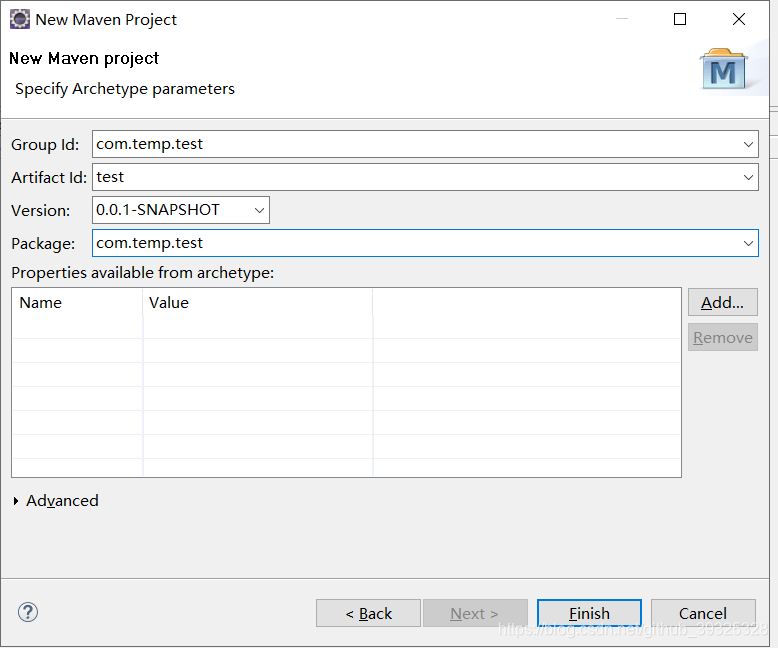
Task: Click the Finish button
Action: pos(589,613)
